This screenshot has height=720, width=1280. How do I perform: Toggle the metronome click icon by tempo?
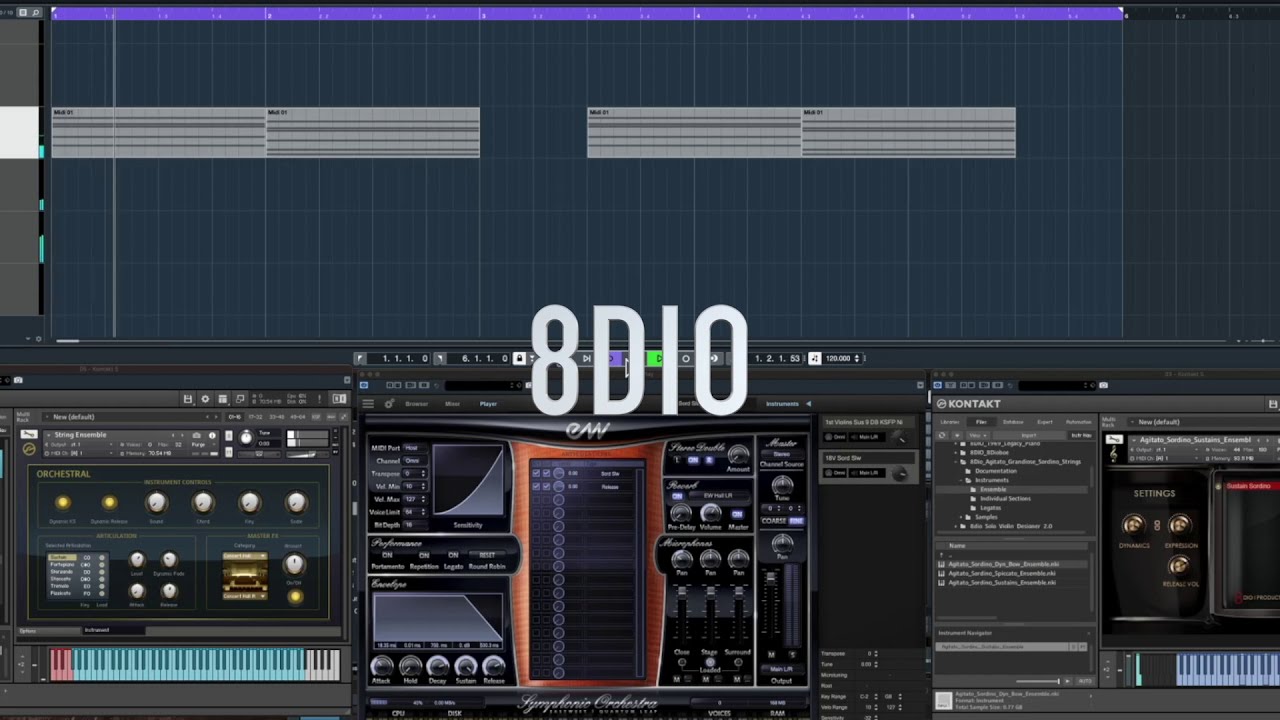[814, 358]
